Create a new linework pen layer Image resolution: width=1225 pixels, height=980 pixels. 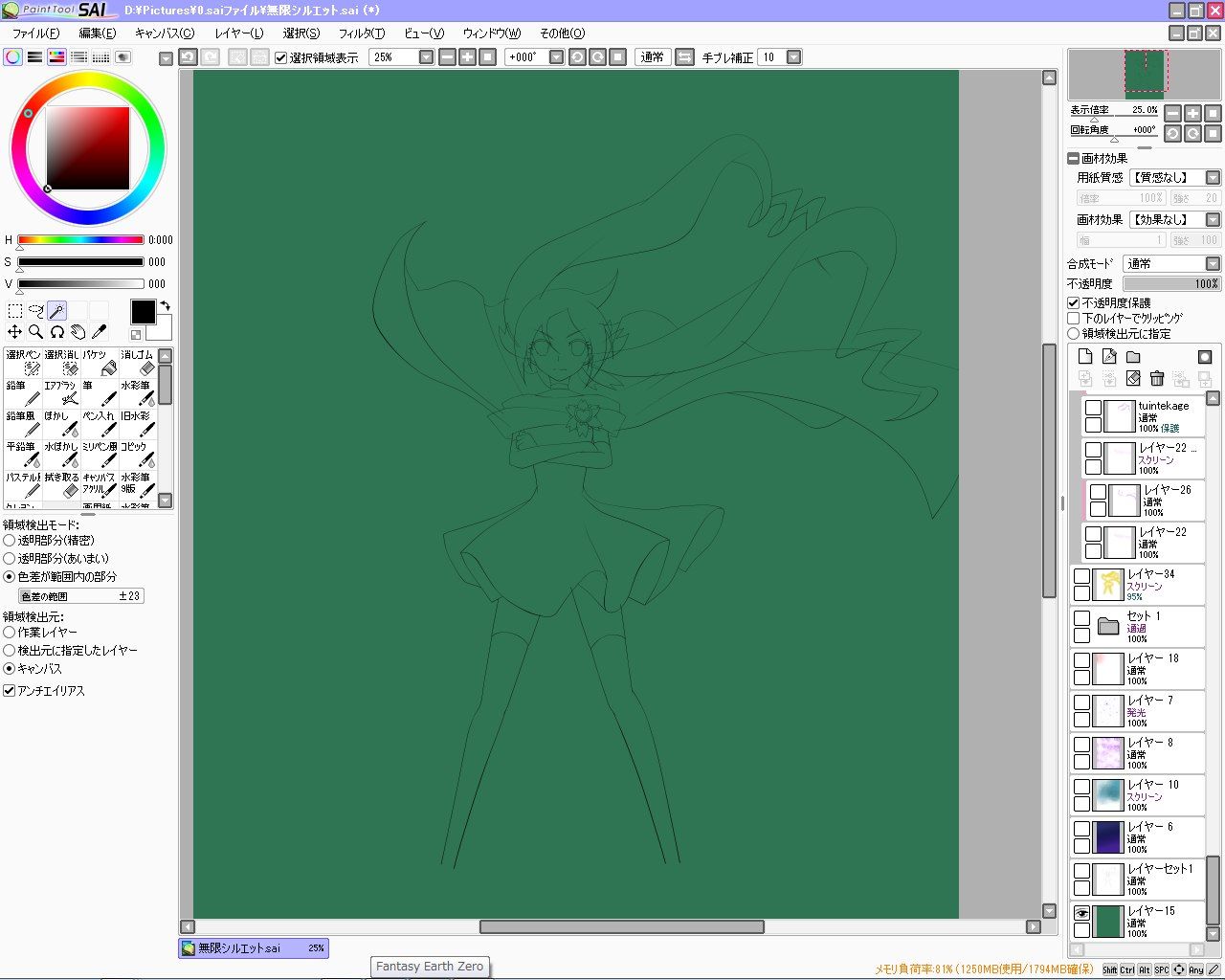[x=1109, y=356]
